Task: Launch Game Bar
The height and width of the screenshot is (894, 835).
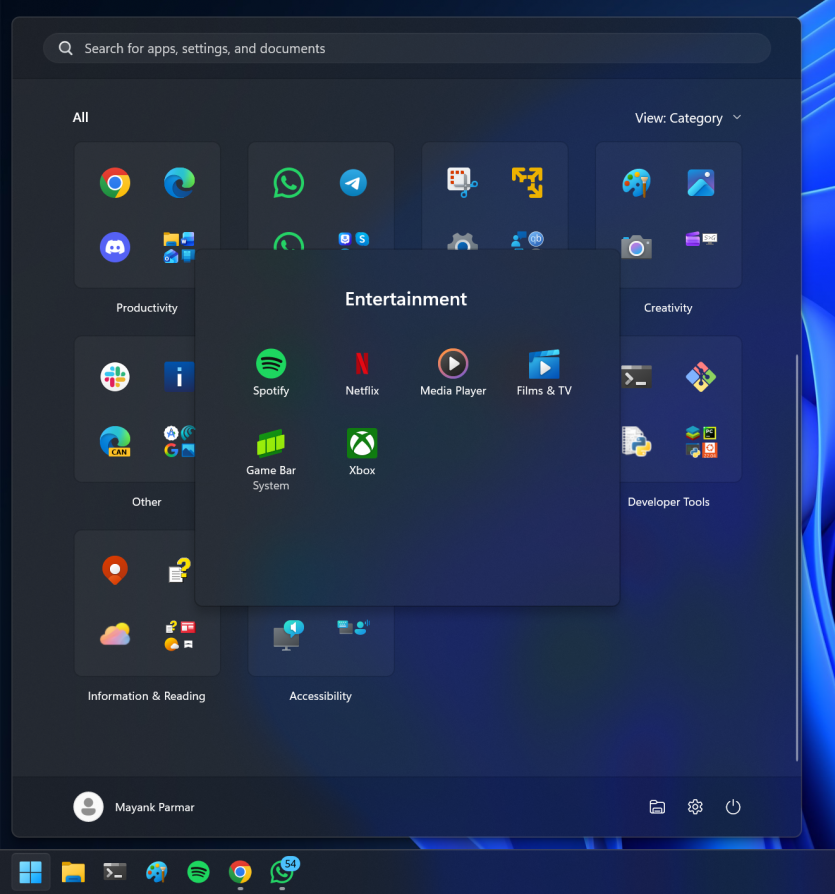Action: pyautogui.click(x=270, y=442)
